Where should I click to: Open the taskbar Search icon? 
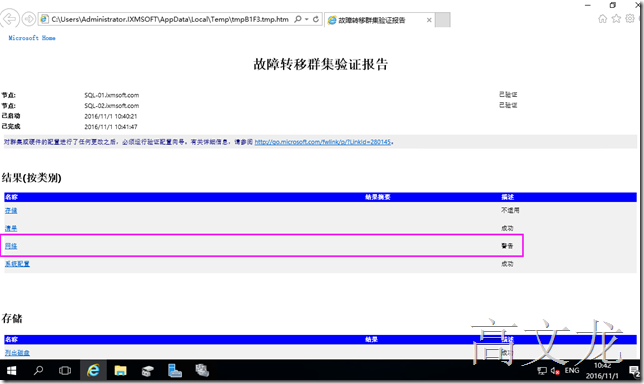click(39, 371)
